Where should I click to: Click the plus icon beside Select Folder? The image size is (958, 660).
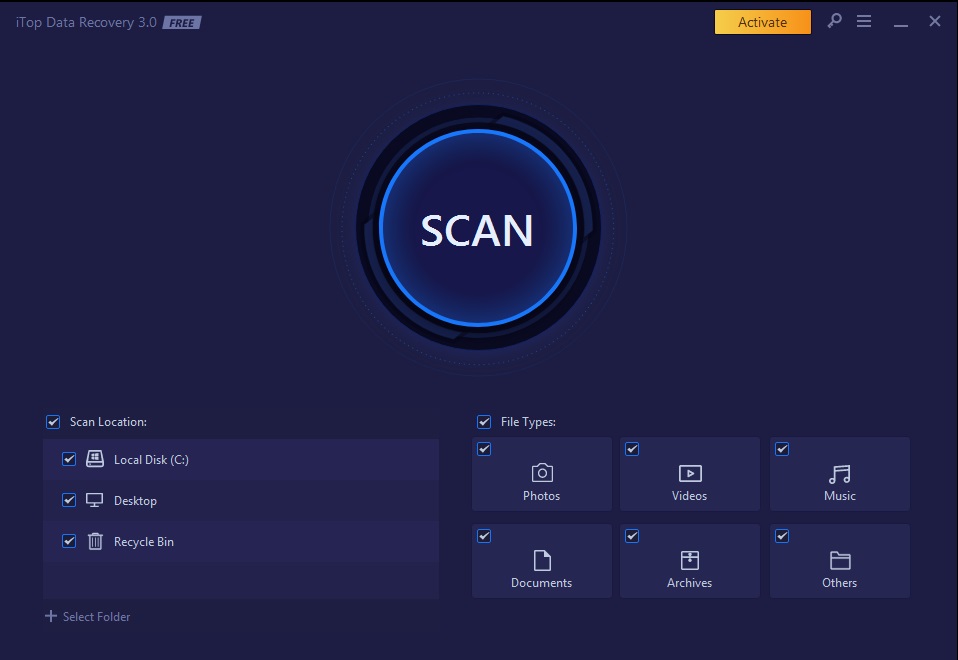click(x=51, y=616)
